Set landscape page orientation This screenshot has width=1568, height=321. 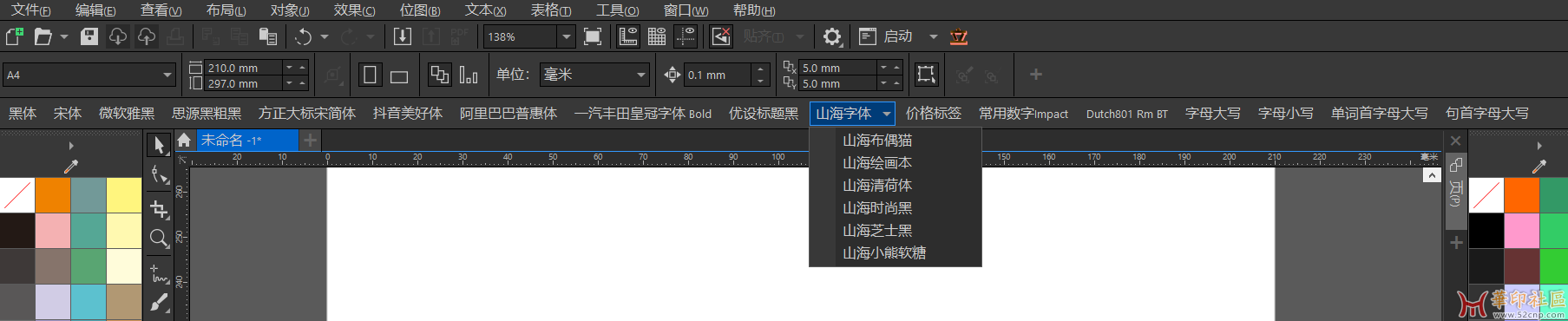(399, 76)
